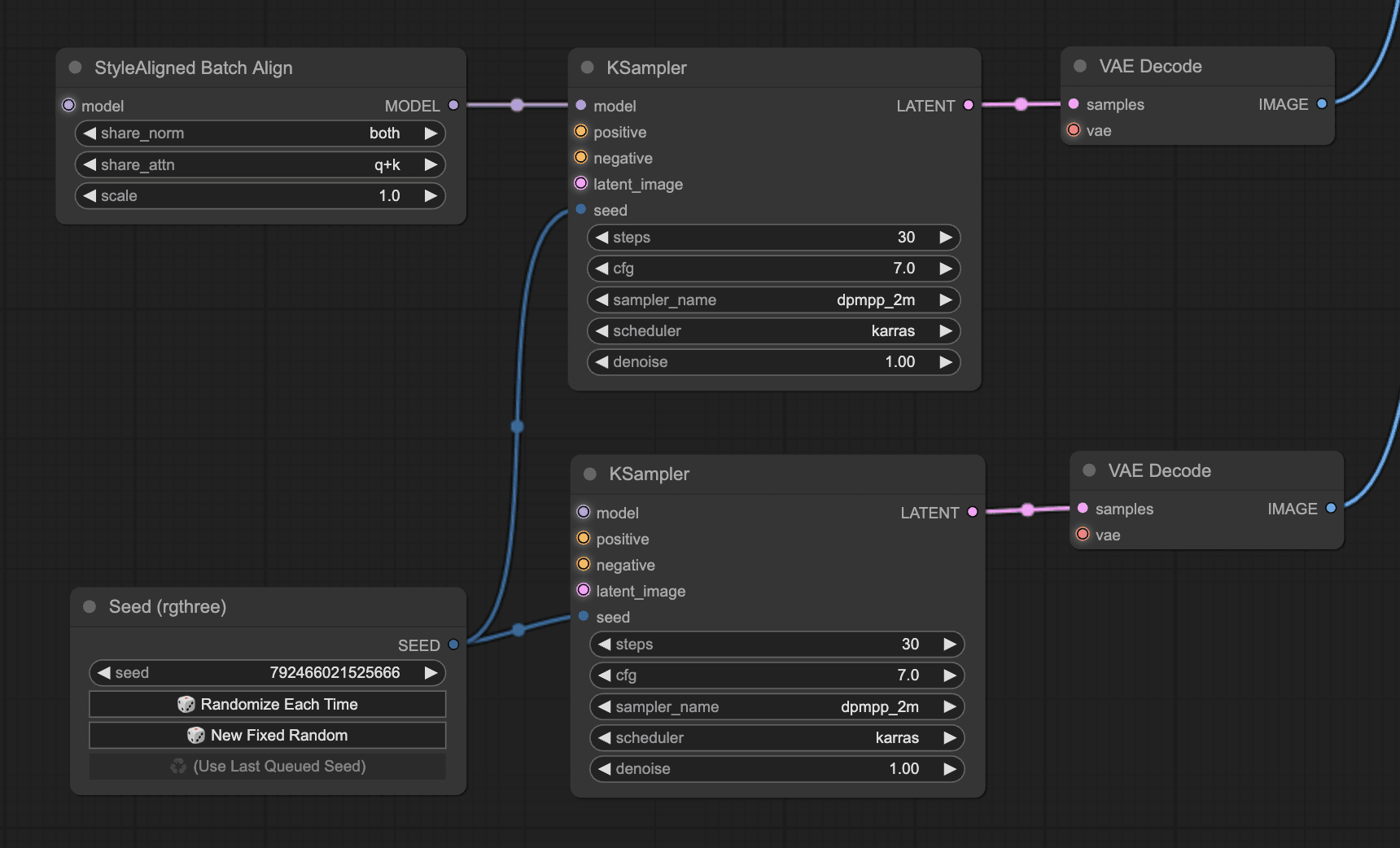Open scheduler dropdown in the bottom KSampler
The image size is (1400, 848).
click(777, 738)
